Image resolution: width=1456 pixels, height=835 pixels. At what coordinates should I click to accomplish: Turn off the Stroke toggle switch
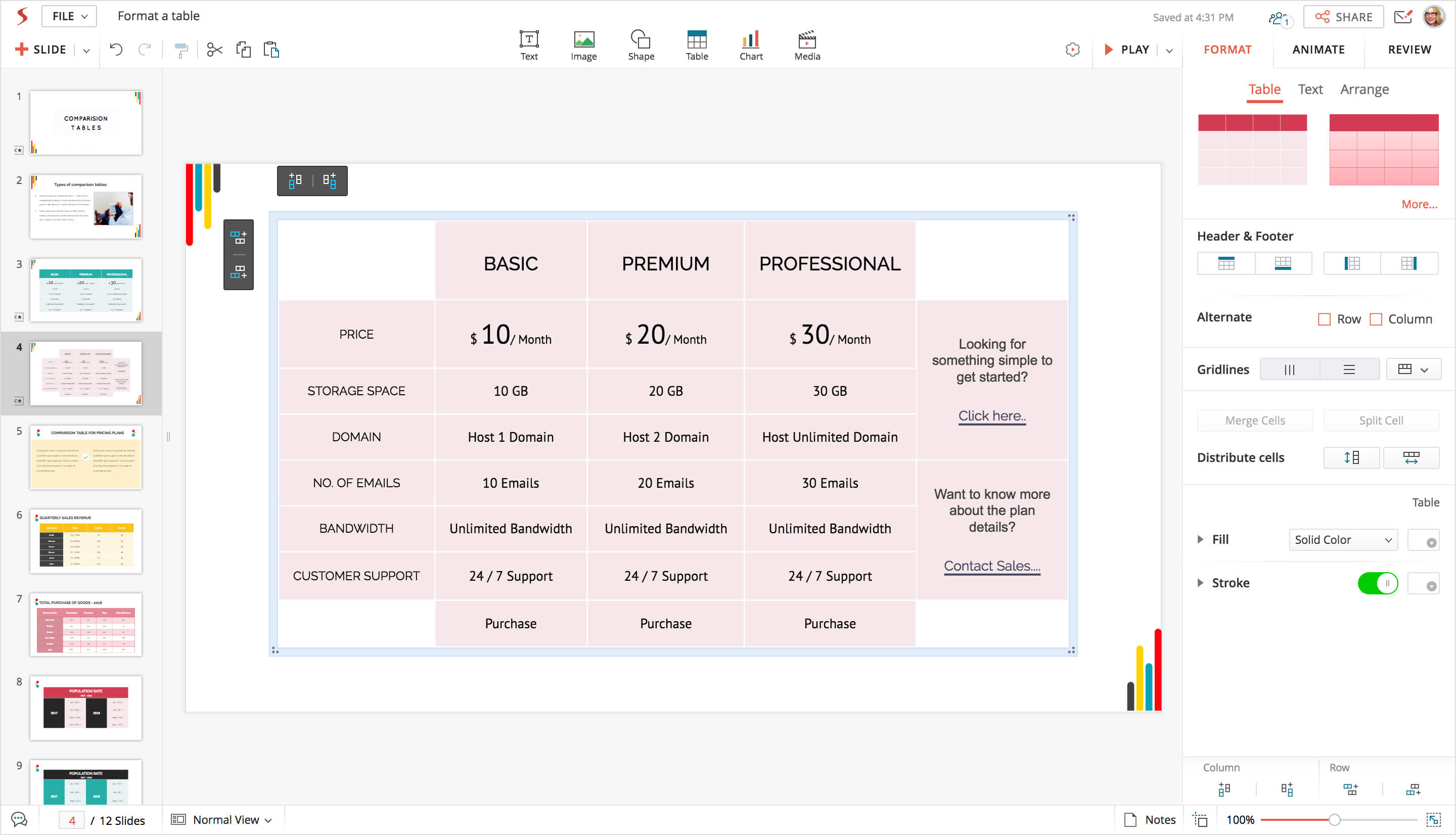pos(1378,584)
